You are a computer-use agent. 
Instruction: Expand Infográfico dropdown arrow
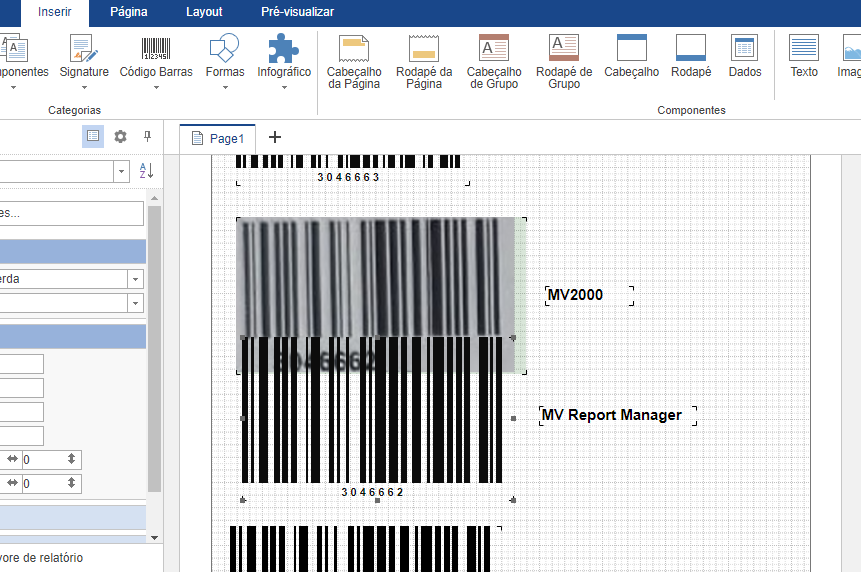coord(284,87)
